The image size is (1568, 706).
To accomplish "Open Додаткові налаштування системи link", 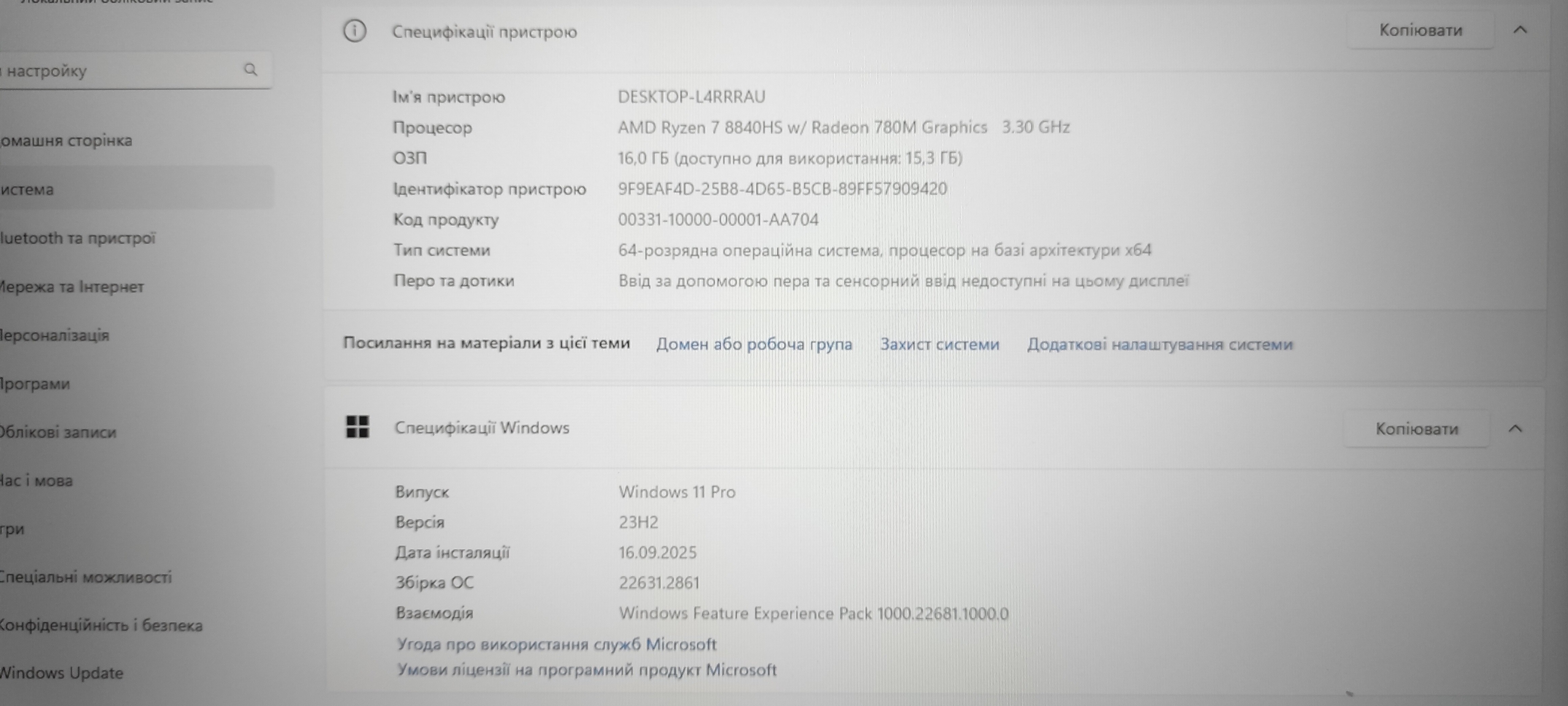I will coord(1159,344).
